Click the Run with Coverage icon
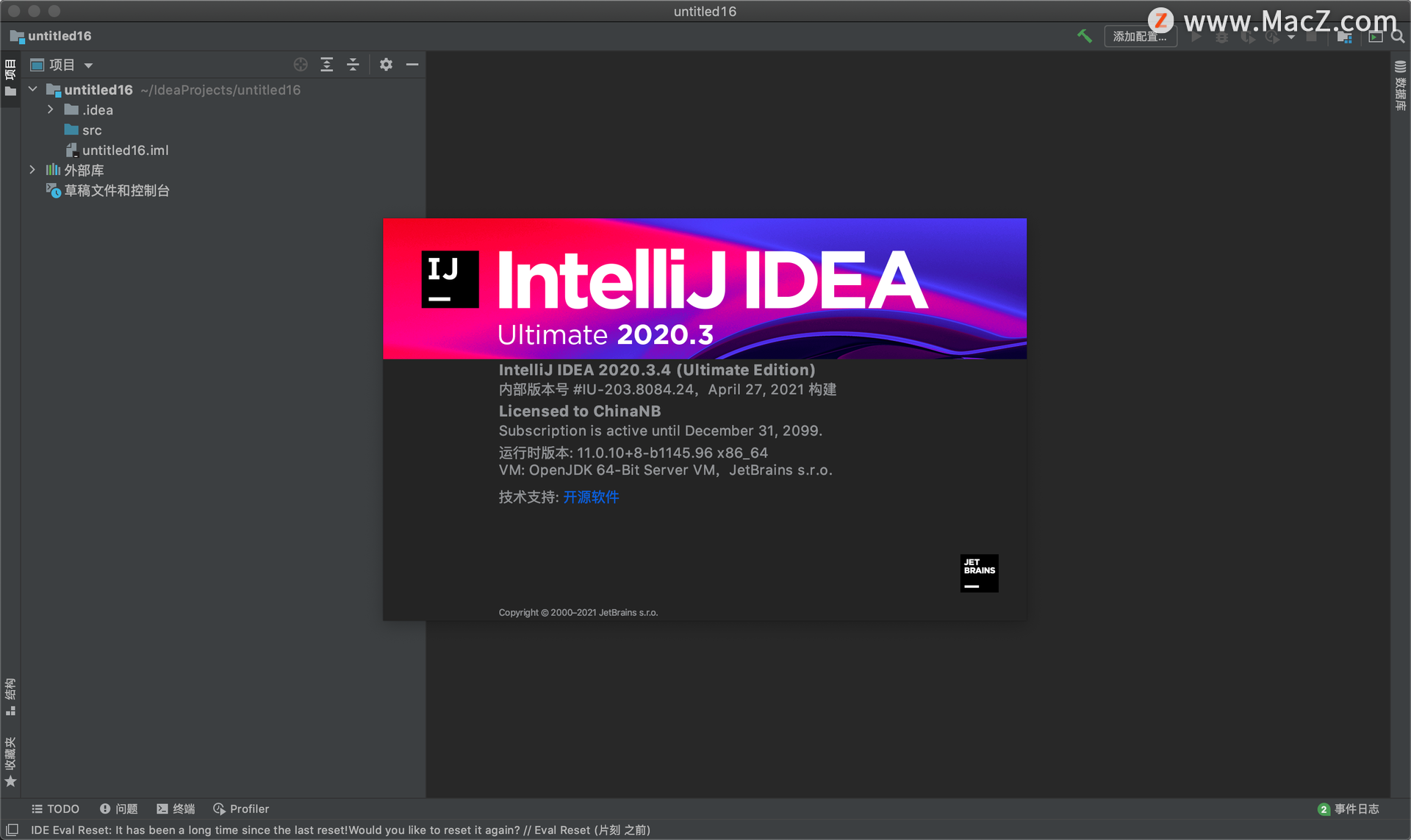1411x840 pixels. pyautogui.click(x=1248, y=36)
